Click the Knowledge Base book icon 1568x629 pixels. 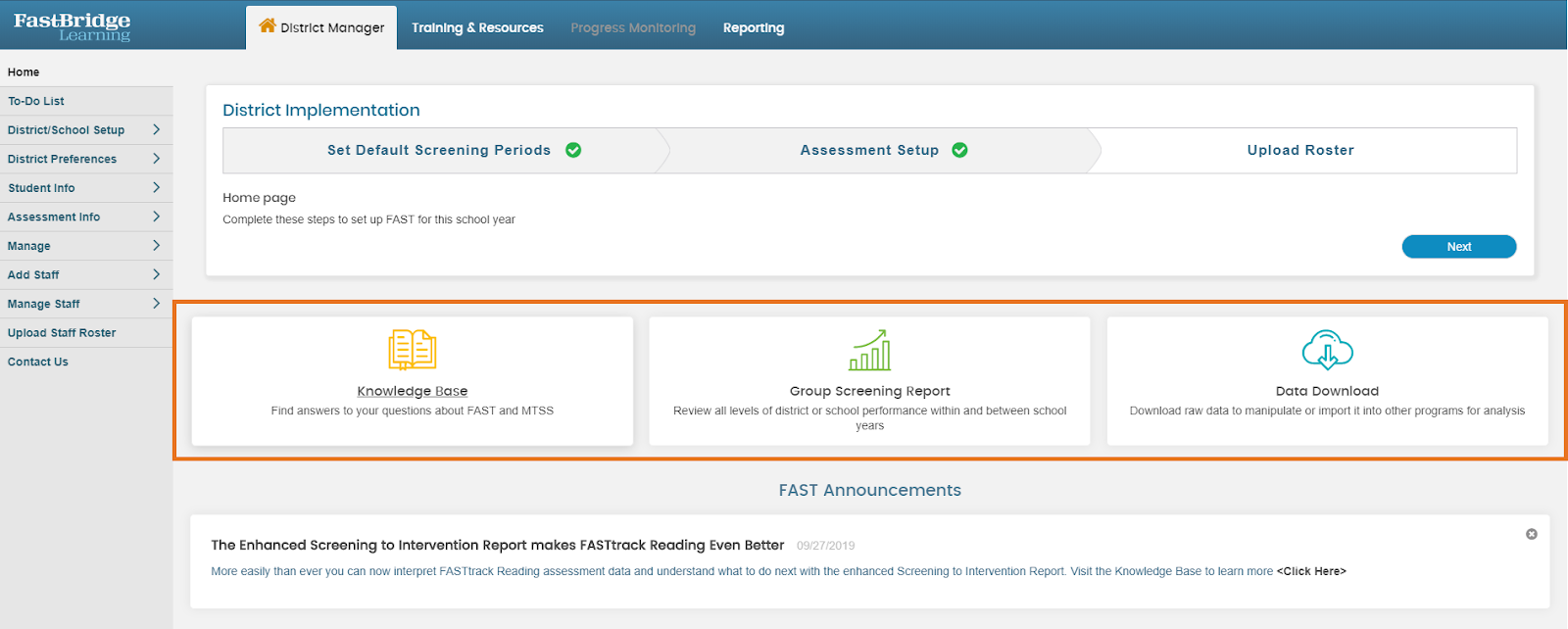[x=413, y=350]
